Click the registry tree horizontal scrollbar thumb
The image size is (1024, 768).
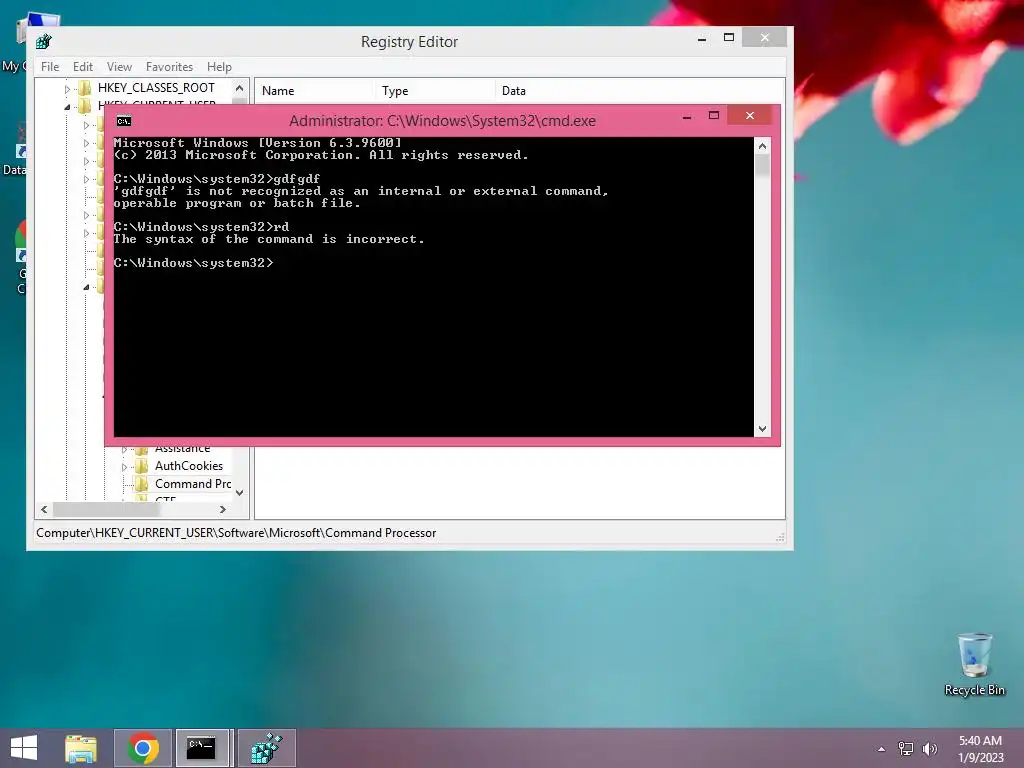tap(106, 509)
